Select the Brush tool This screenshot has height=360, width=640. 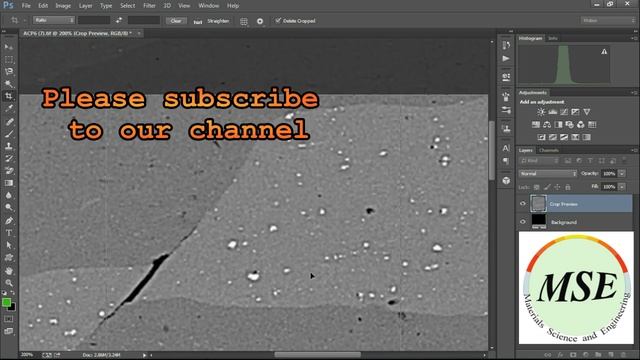tap(9, 134)
